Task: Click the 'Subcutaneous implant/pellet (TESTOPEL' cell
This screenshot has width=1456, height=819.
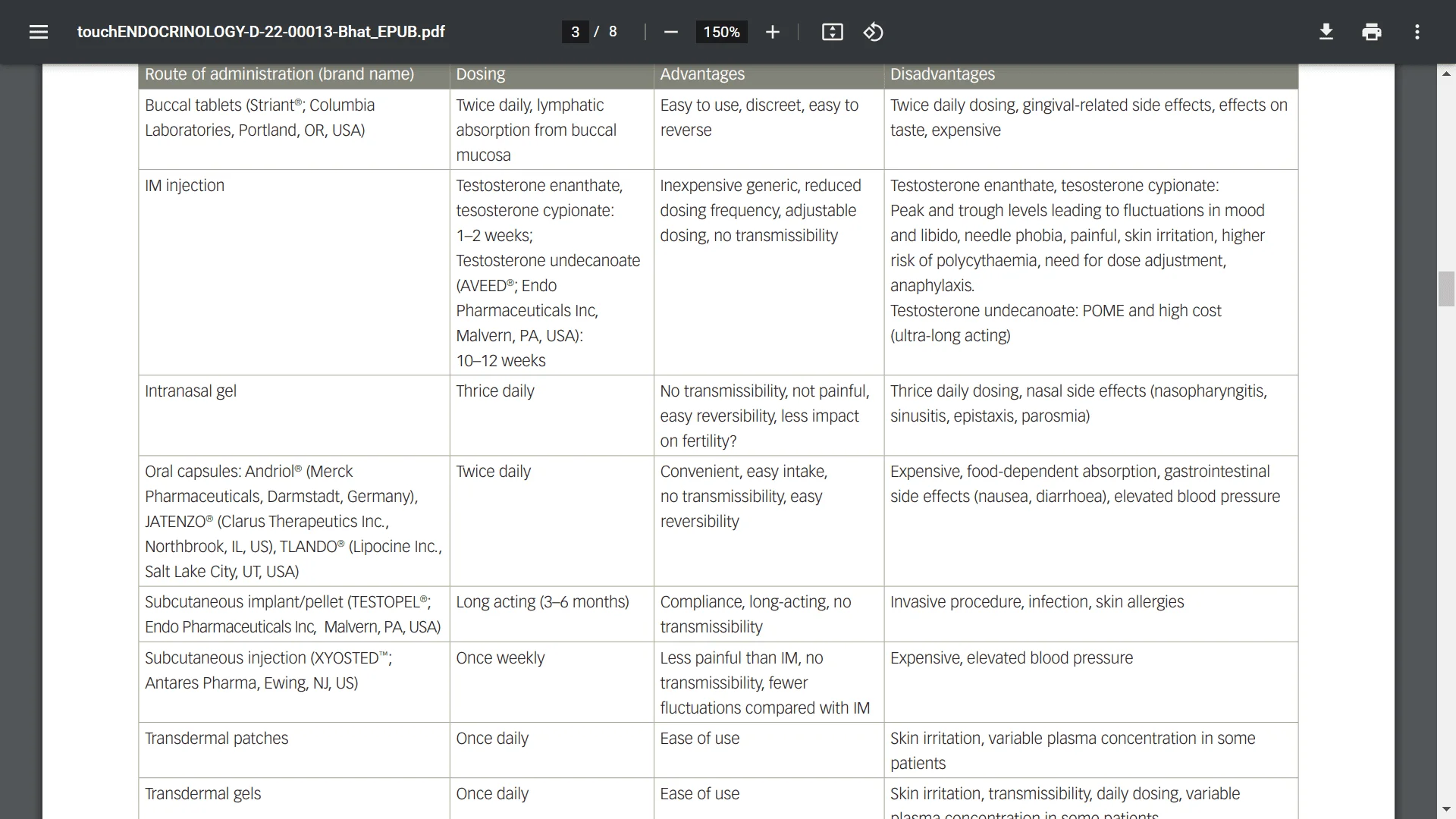Action: click(293, 614)
